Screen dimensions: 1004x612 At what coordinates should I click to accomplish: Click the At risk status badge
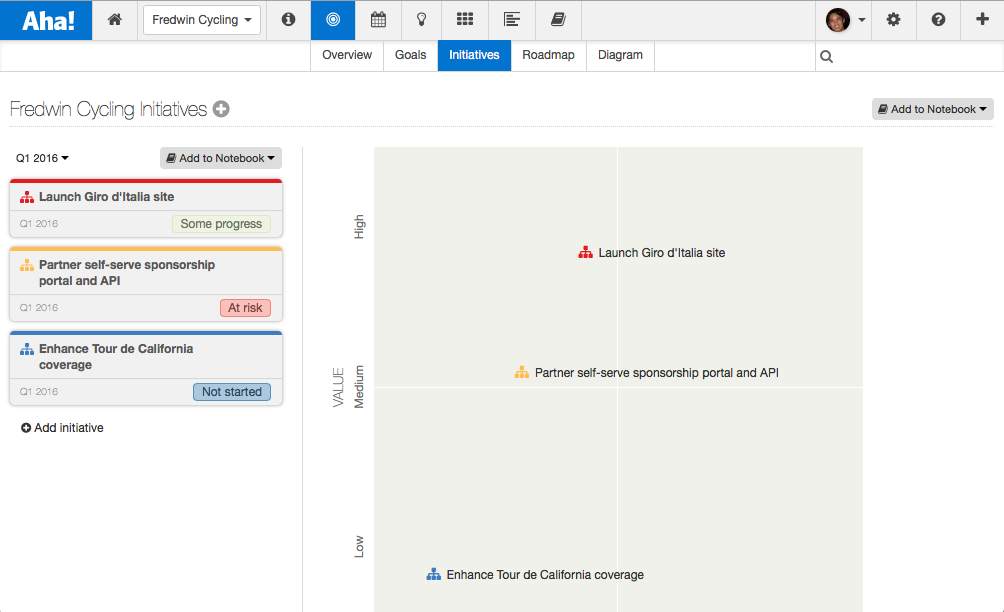click(x=245, y=308)
